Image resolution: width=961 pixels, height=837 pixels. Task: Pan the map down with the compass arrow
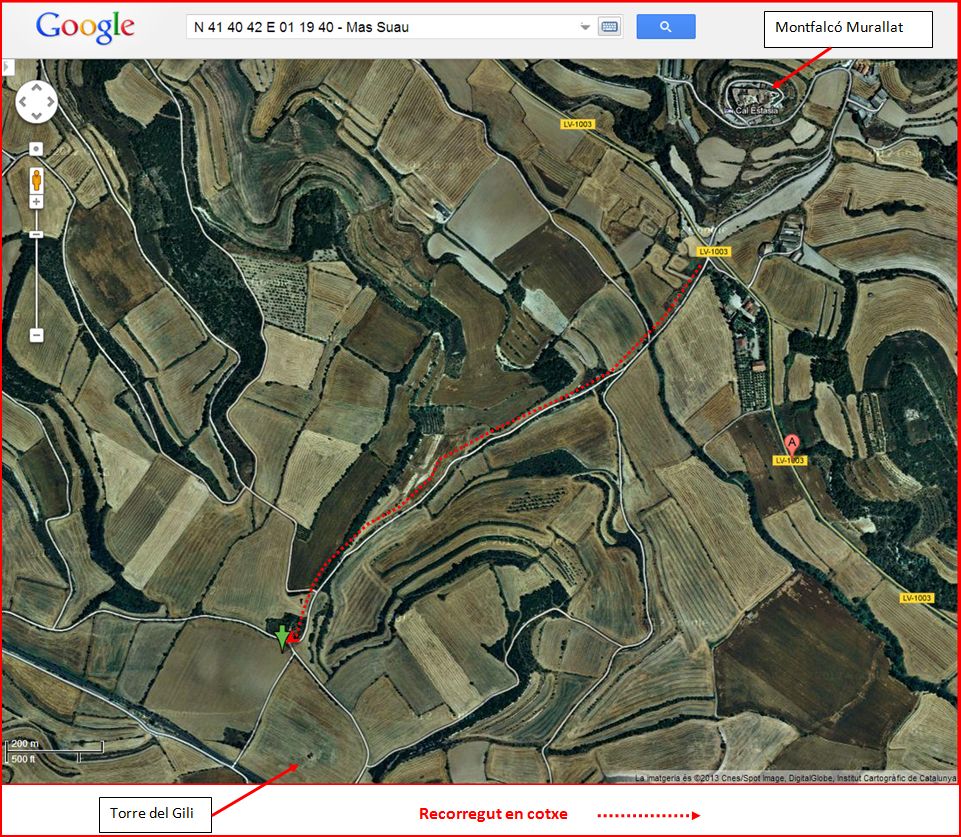click(x=36, y=114)
